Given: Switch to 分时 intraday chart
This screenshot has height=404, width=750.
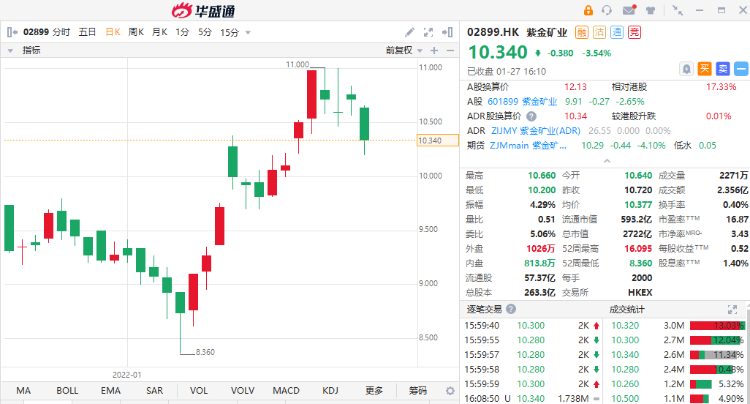Looking at the screenshot, I should tap(61, 32).
